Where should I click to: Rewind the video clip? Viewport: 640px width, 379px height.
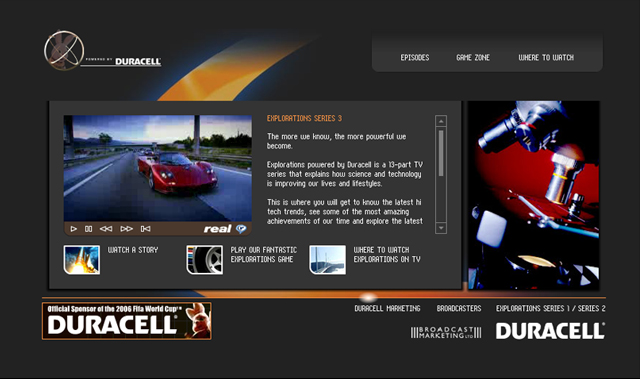[106, 229]
